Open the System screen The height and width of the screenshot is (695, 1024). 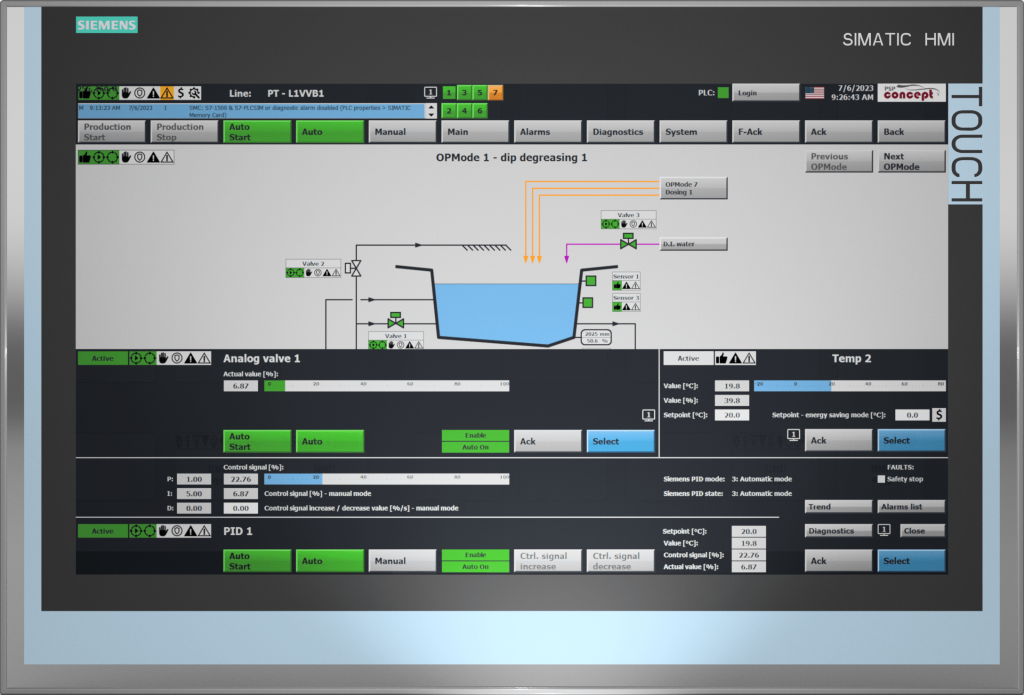(x=693, y=131)
